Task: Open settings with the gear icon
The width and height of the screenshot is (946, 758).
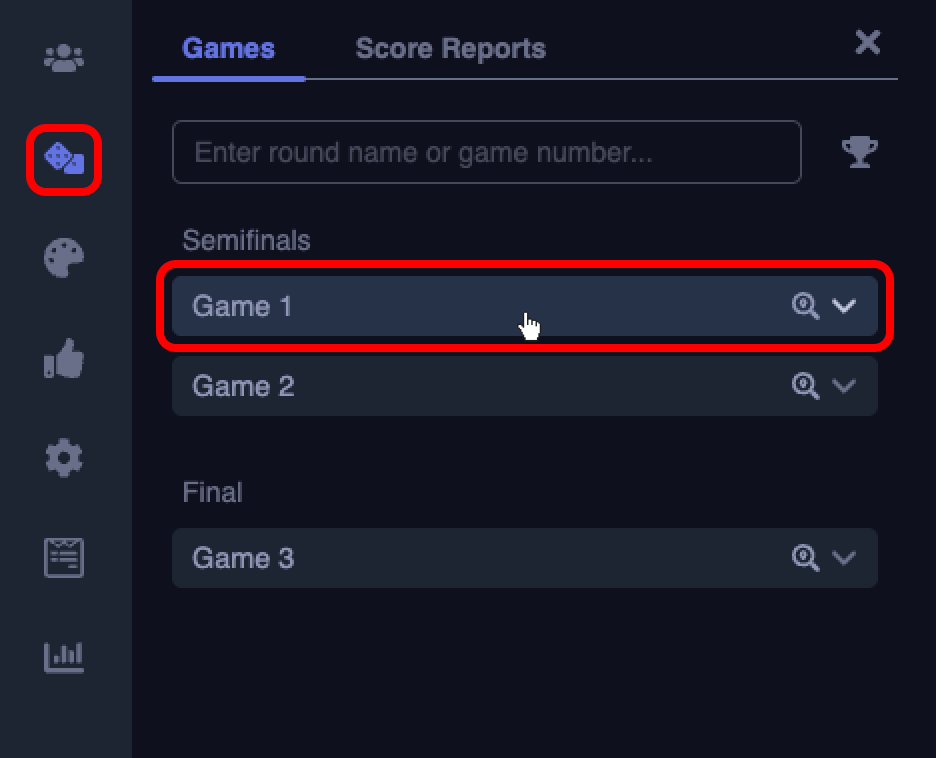Action: tap(63, 457)
